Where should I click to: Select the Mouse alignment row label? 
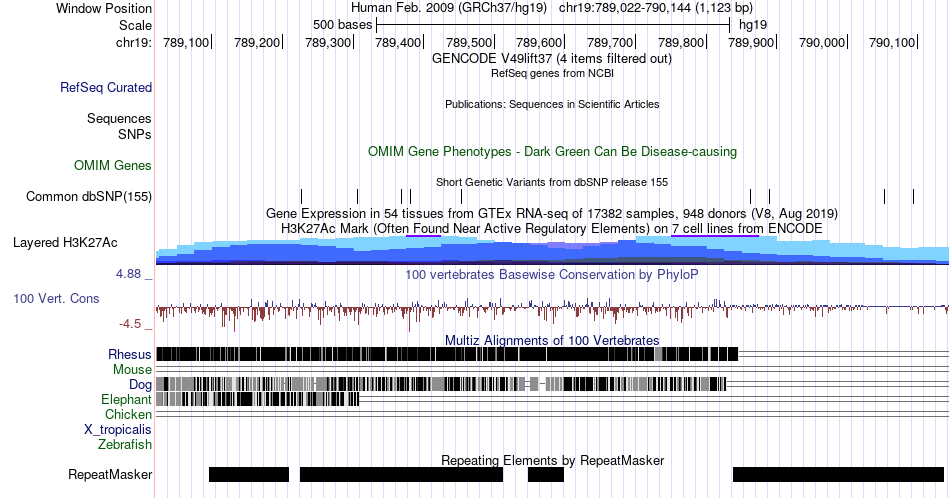pos(132,370)
